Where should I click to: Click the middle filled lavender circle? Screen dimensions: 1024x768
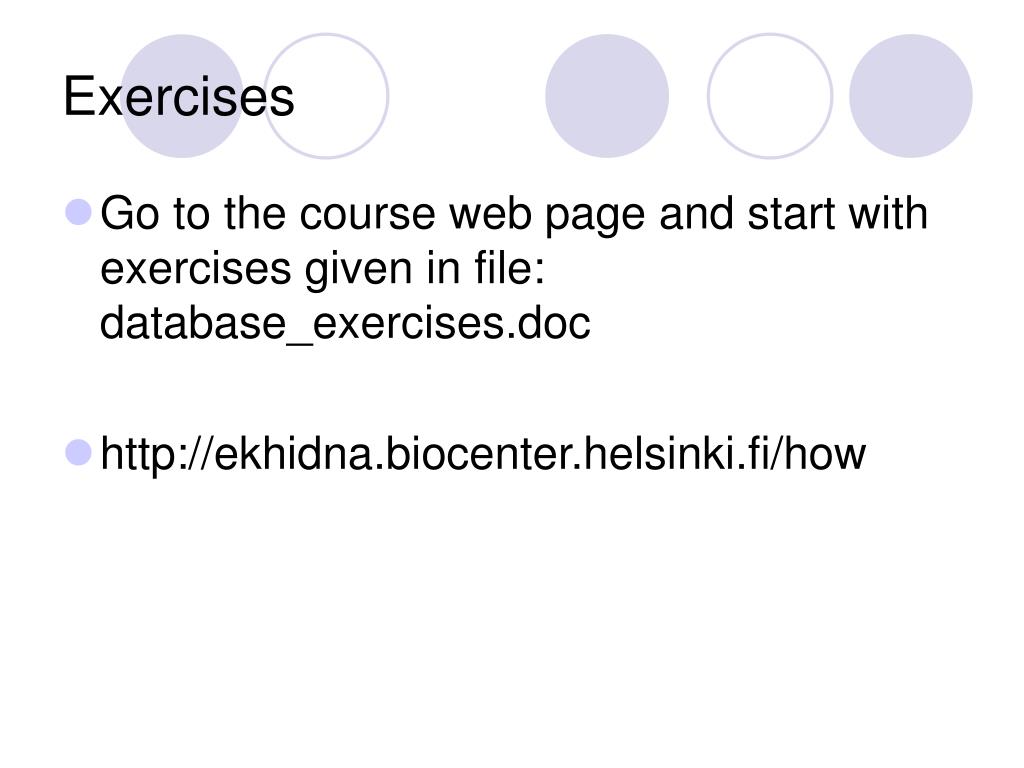(607, 96)
